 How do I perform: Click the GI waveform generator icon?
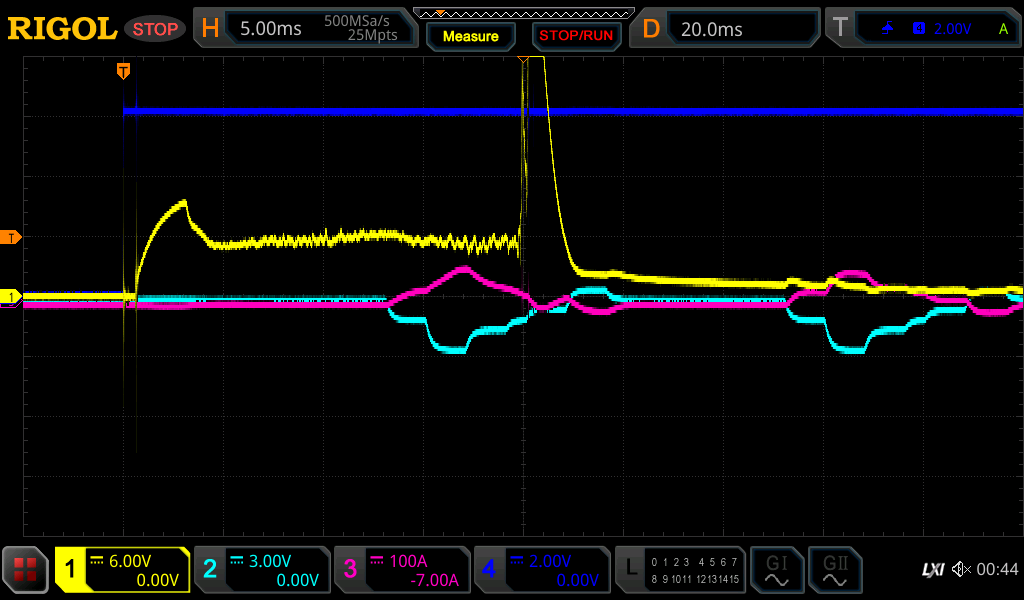point(776,570)
